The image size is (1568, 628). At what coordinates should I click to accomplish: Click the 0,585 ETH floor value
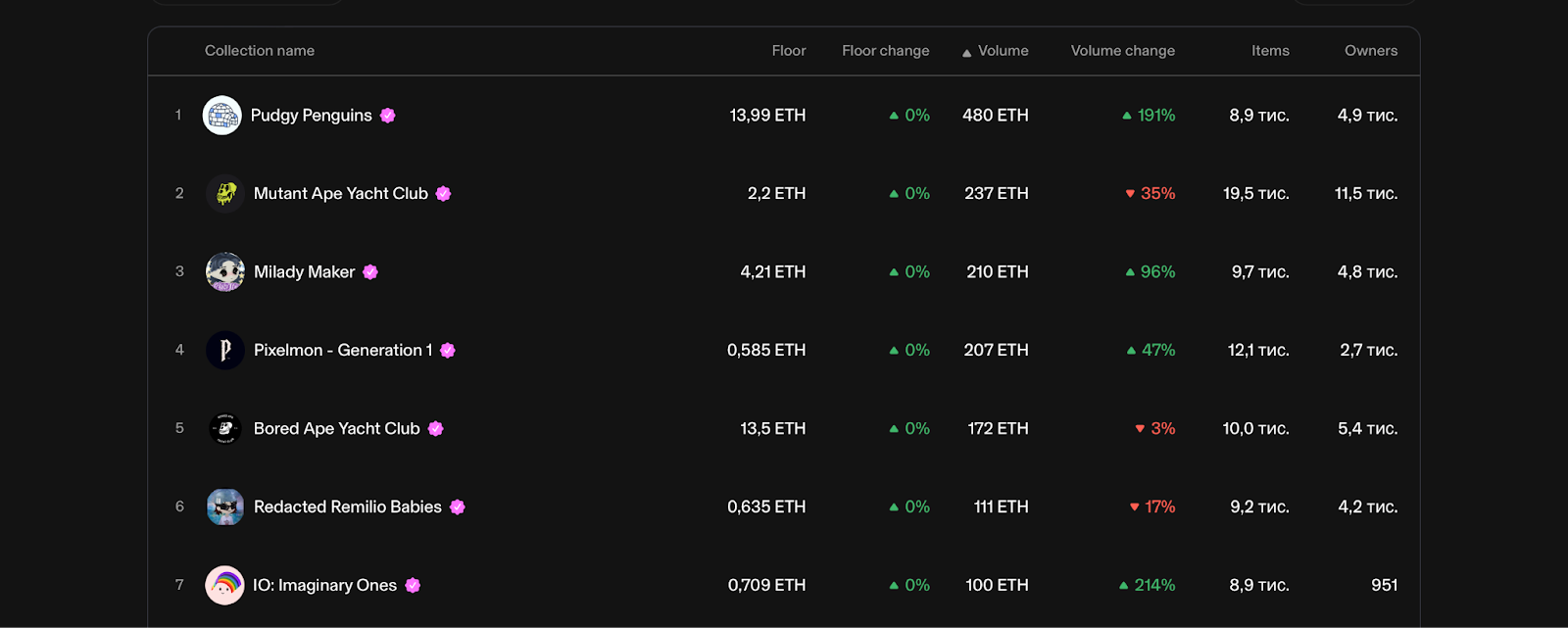pos(766,351)
